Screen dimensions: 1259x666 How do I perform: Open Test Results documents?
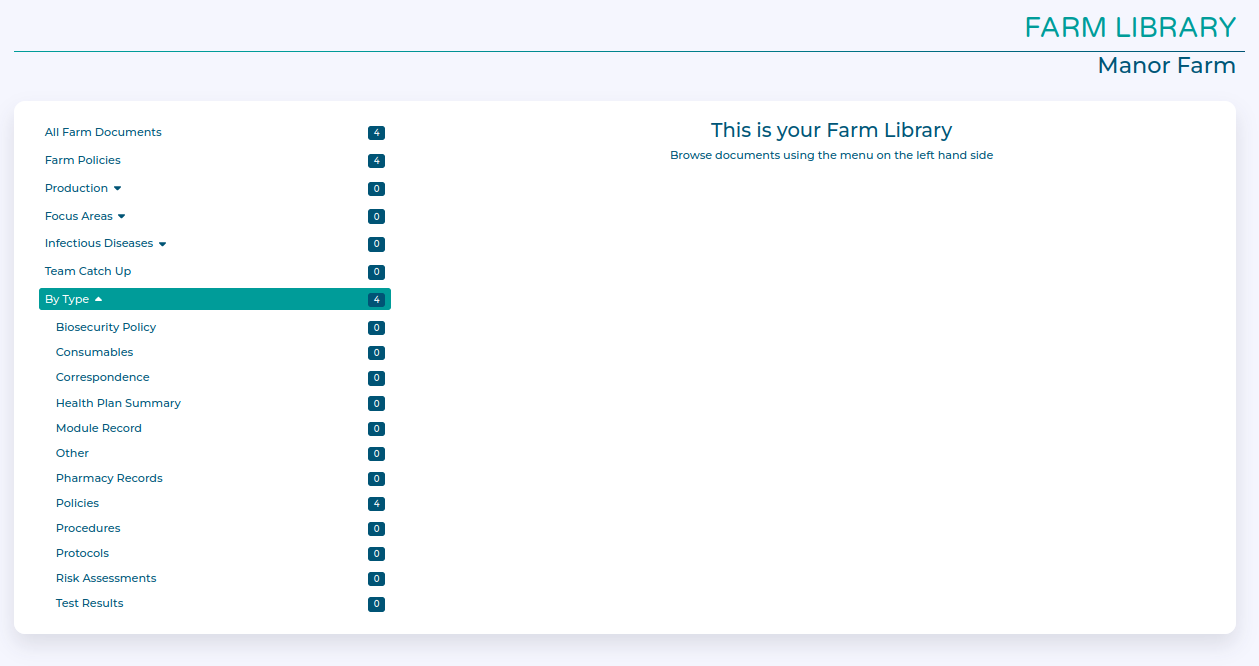coord(90,603)
